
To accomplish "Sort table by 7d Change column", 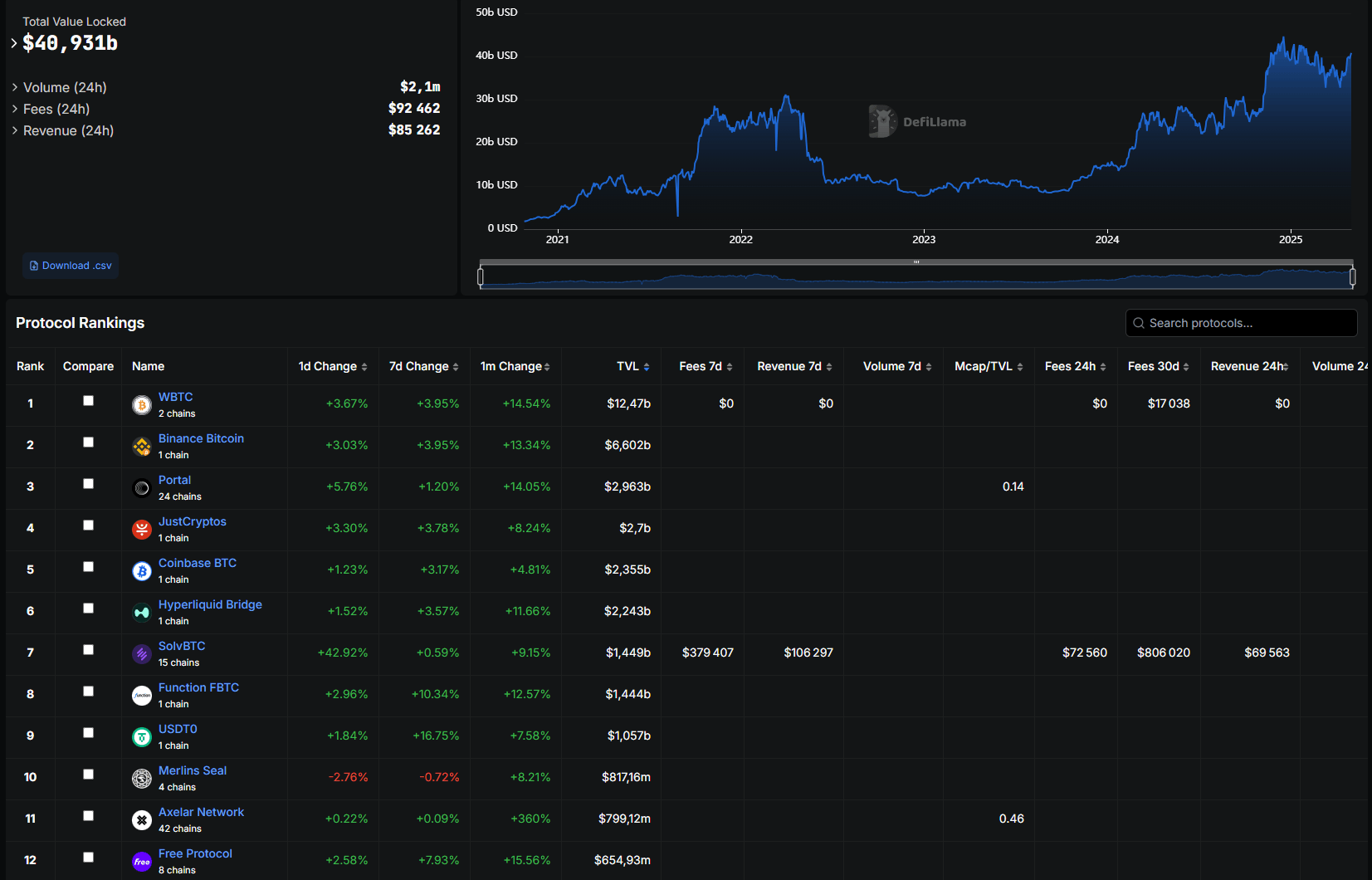I will point(423,366).
